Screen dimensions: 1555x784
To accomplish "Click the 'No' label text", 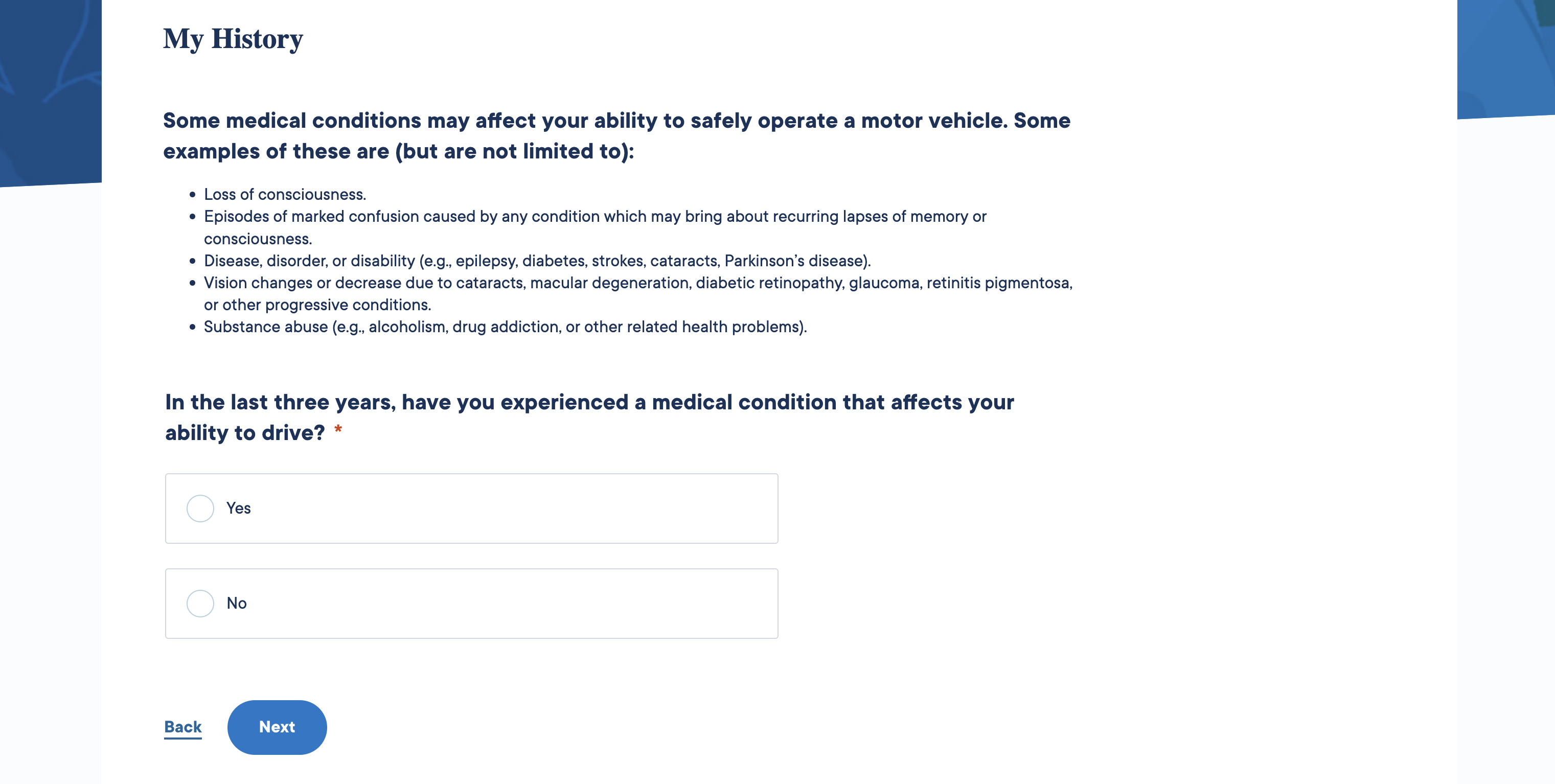I will pyautogui.click(x=237, y=603).
